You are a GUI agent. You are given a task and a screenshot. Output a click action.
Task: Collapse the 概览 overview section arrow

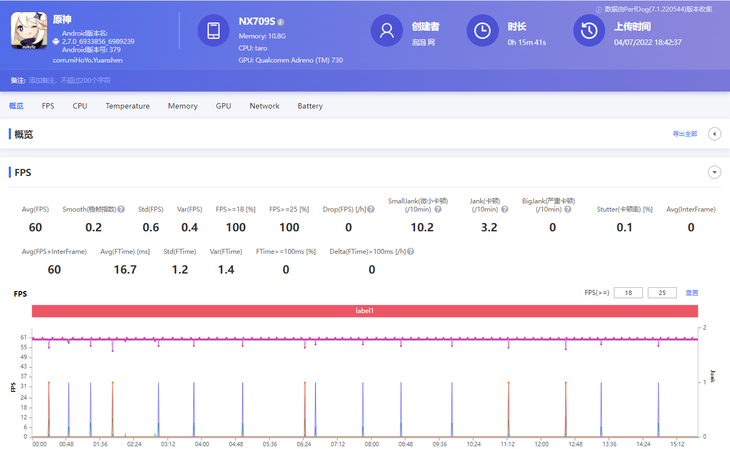[714, 134]
